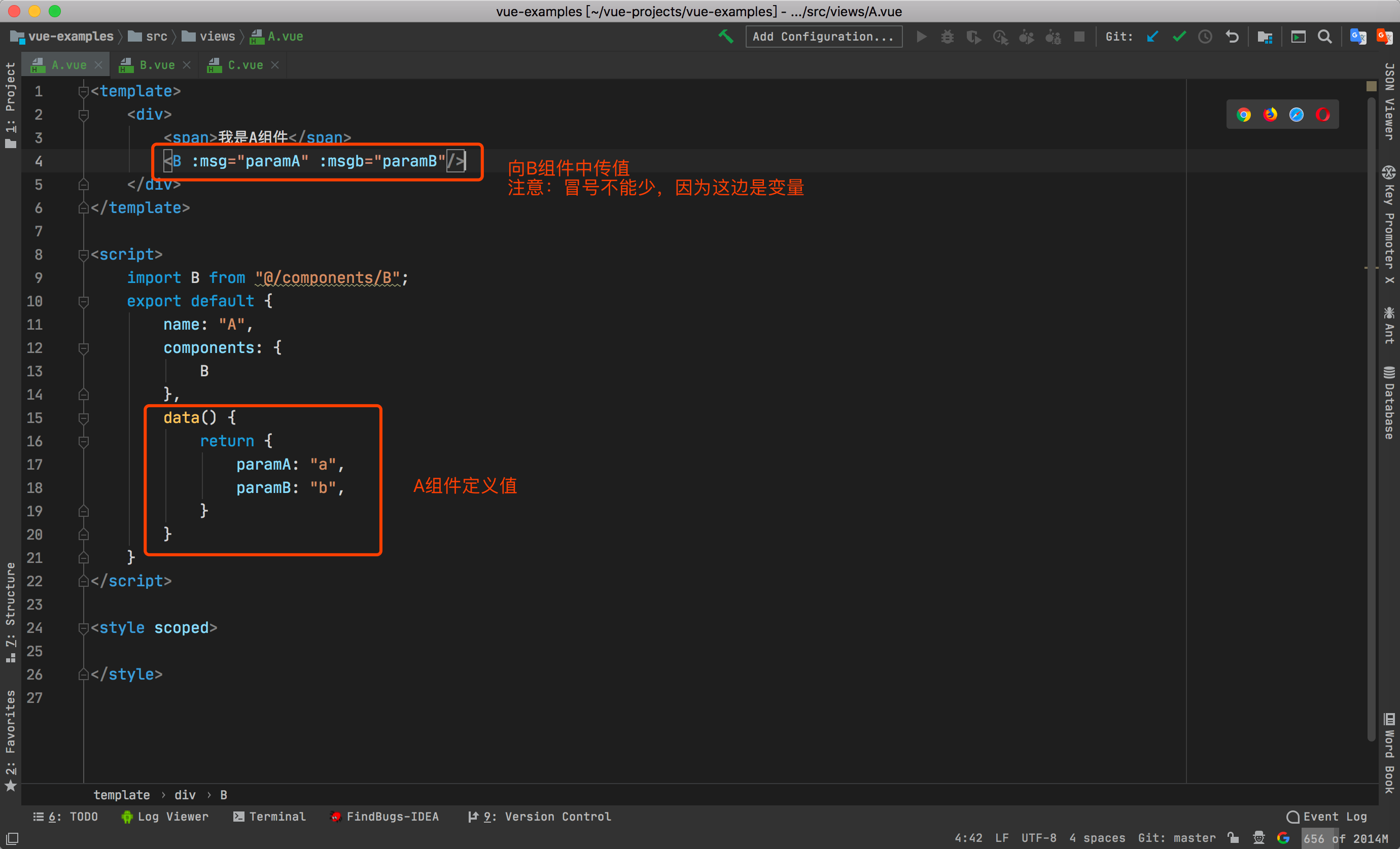Collapse the div fold on line 2

click(x=84, y=115)
